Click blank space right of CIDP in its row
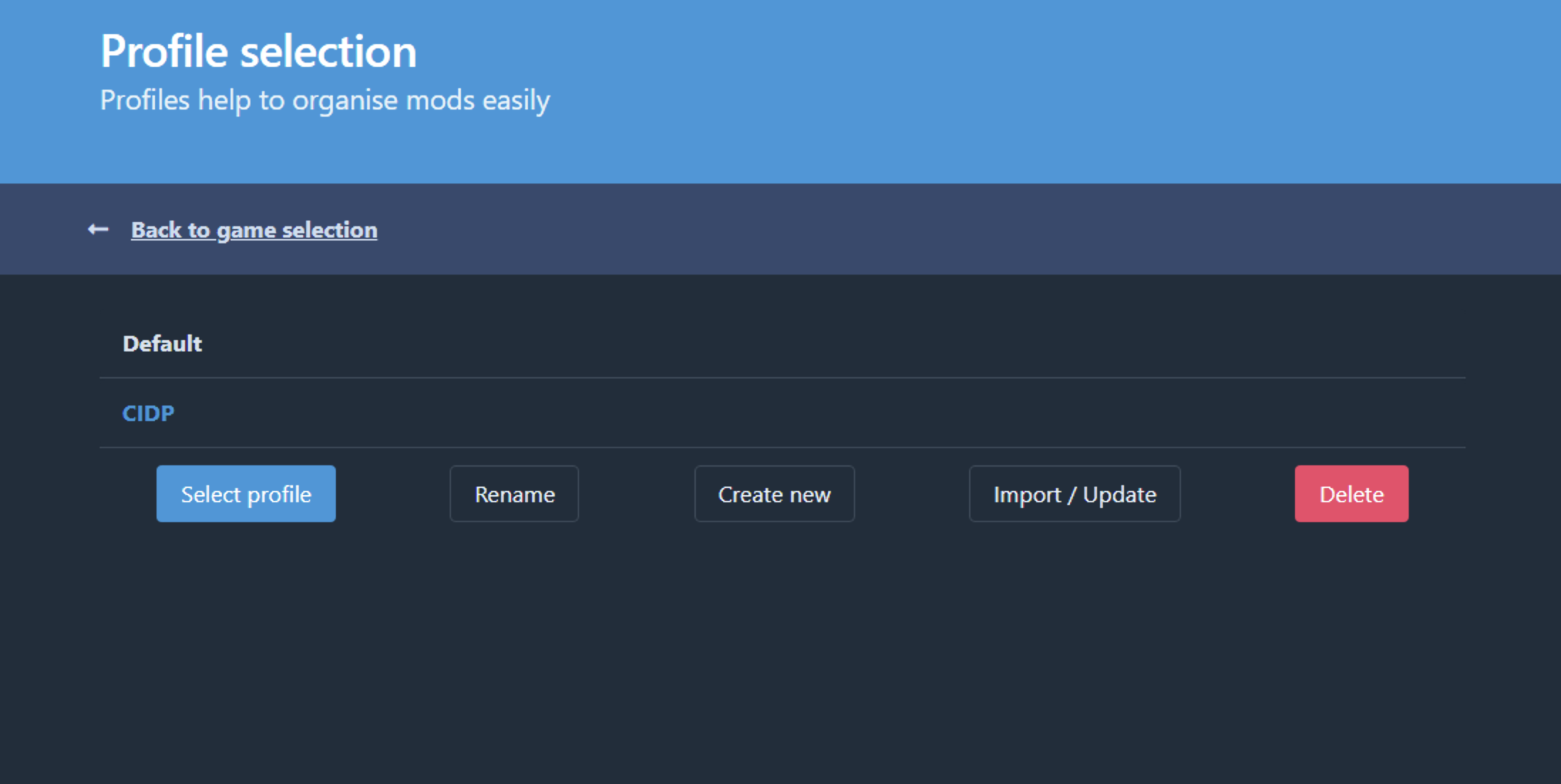Screen dimensions: 1561x784 [x=783, y=413]
